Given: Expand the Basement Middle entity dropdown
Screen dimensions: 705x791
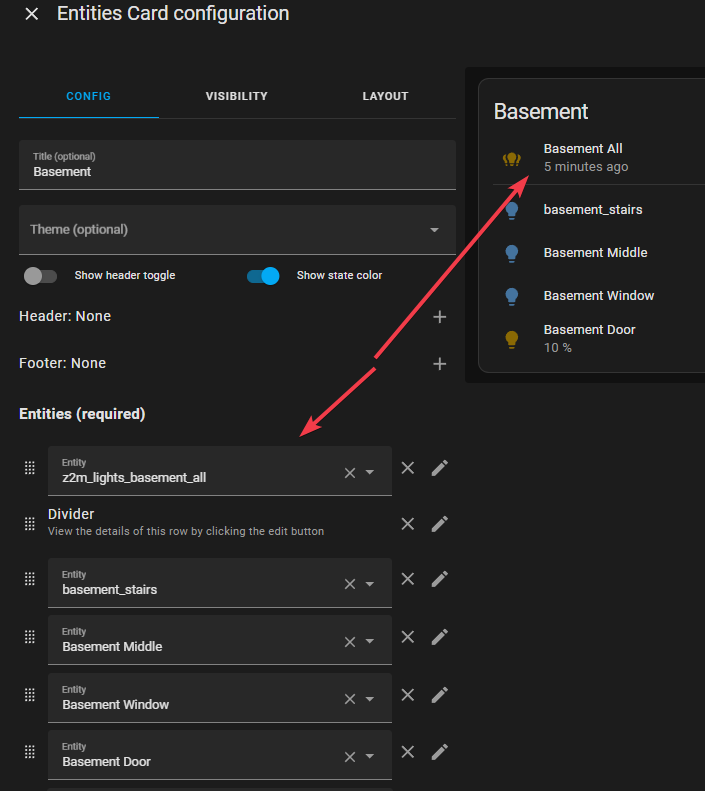Looking at the screenshot, I should [x=370, y=641].
